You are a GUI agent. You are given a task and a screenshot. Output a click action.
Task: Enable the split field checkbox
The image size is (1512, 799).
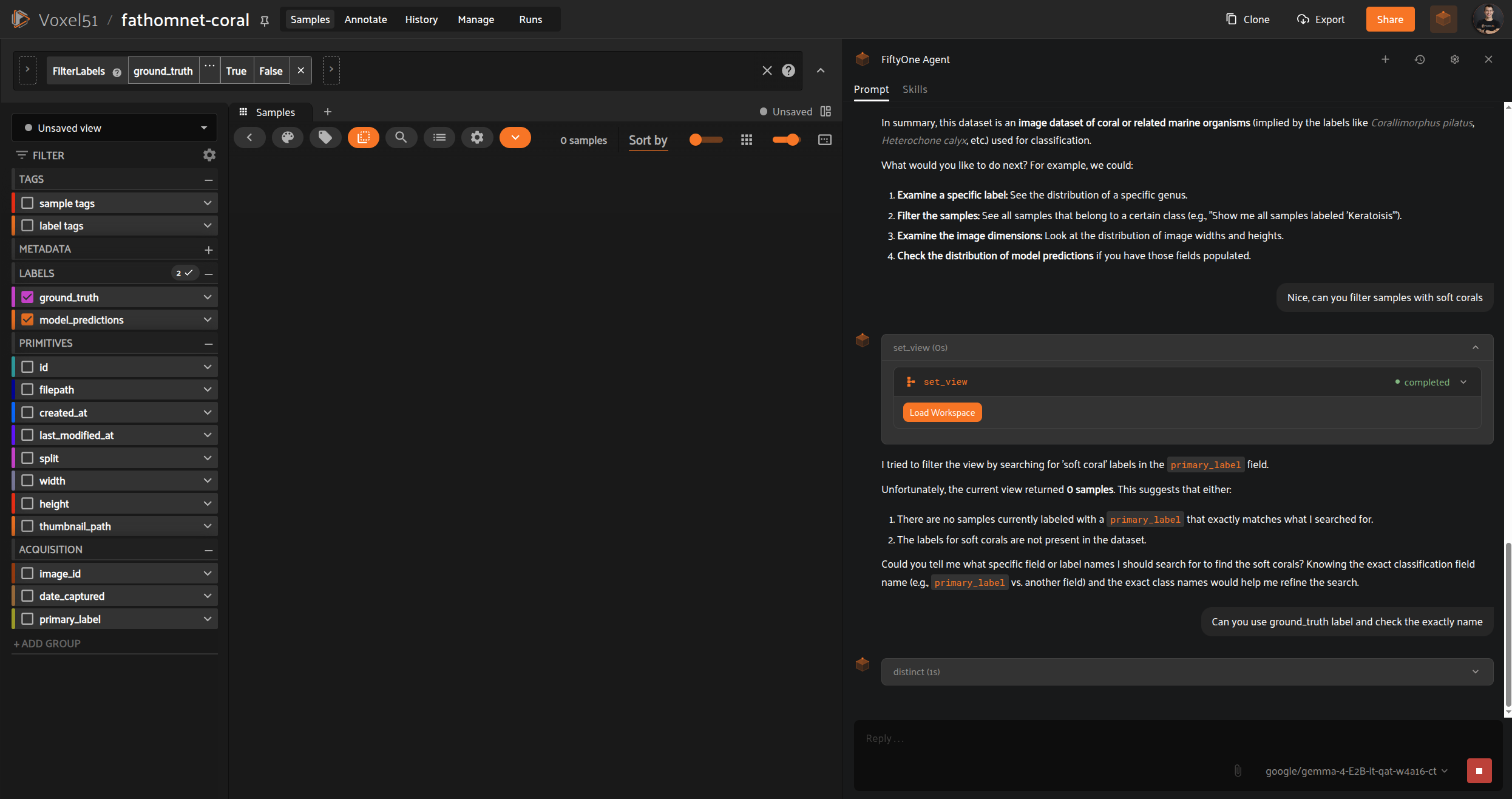(x=27, y=458)
